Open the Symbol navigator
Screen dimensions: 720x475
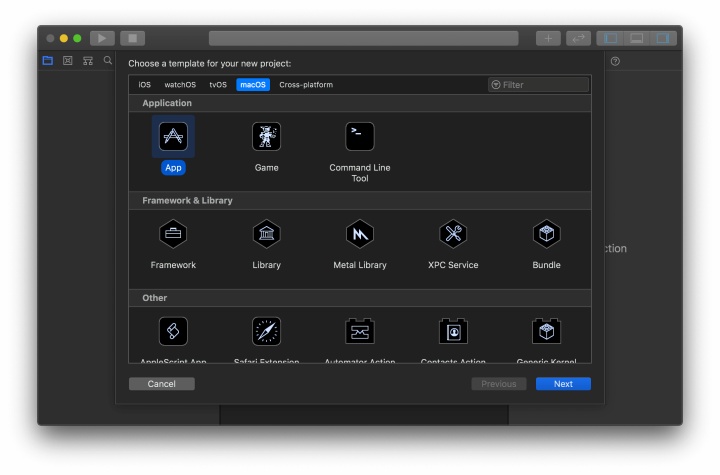[88, 61]
